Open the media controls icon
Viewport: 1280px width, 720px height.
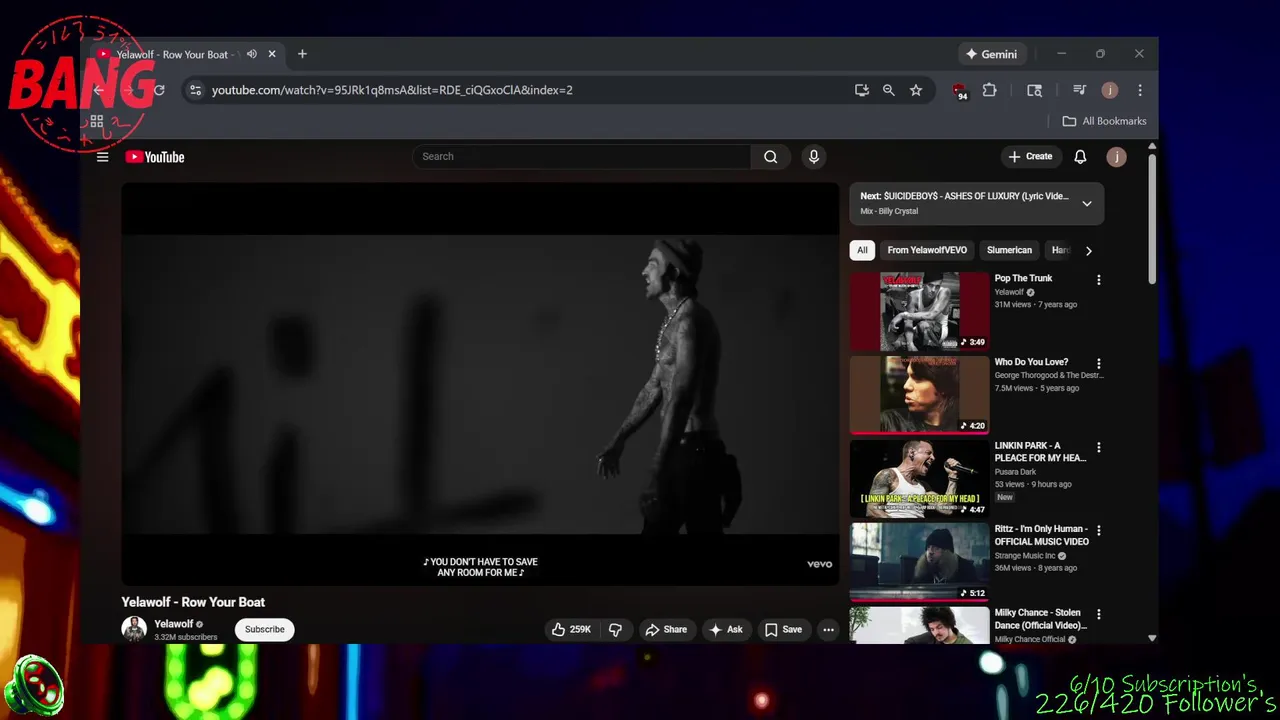1079,90
